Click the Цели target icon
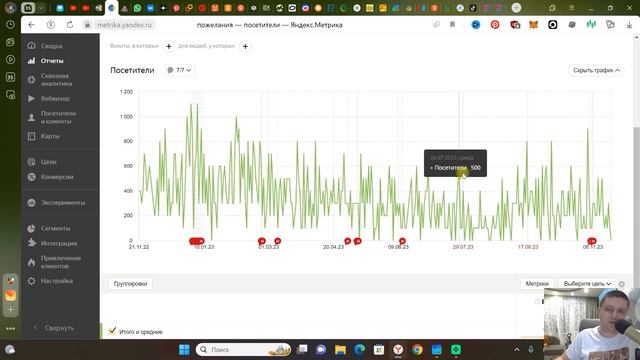640x360 pixels. click(x=31, y=162)
